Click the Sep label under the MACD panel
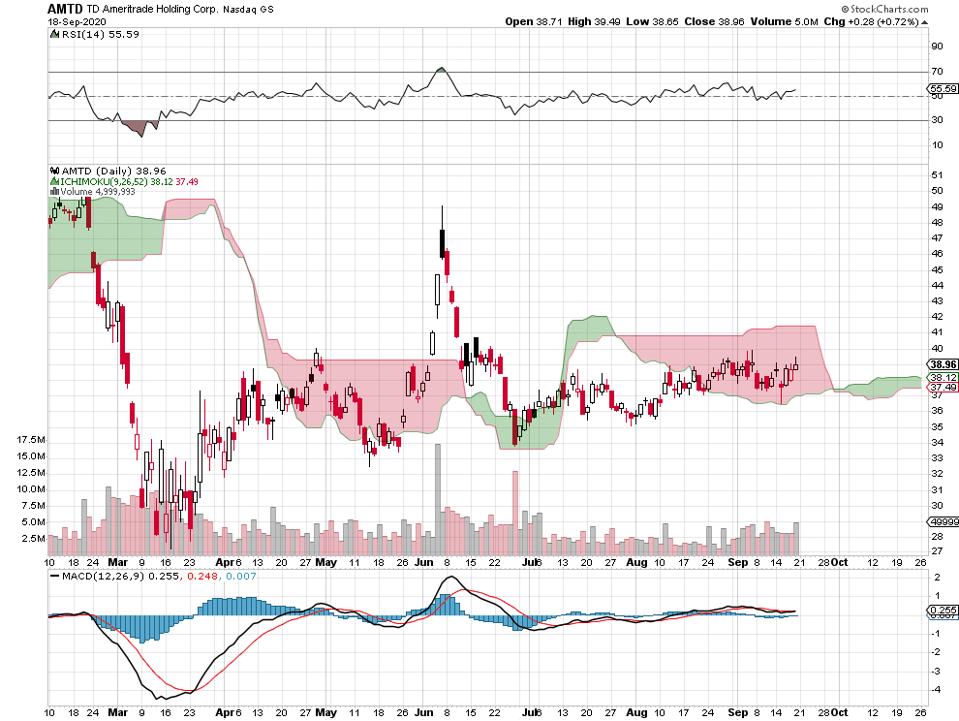959x721 pixels. click(x=738, y=712)
